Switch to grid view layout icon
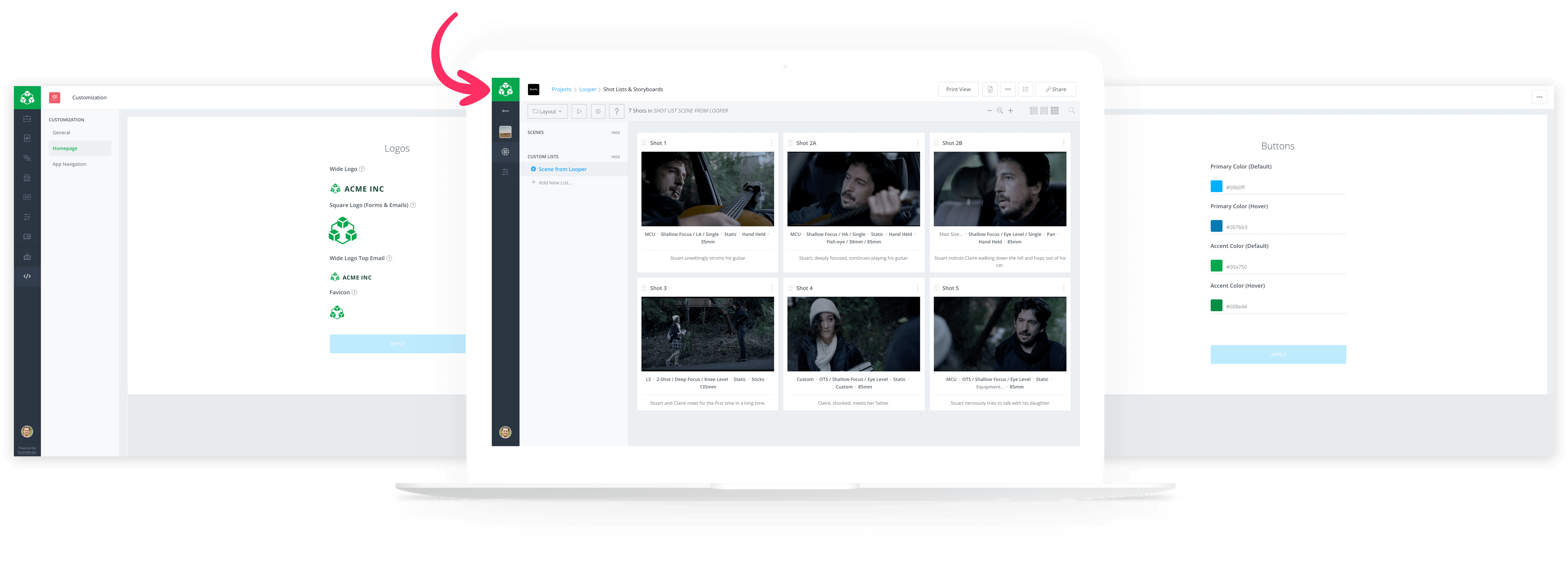The image size is (1568, 585). pyautogui.click(x=1055, y=111)
